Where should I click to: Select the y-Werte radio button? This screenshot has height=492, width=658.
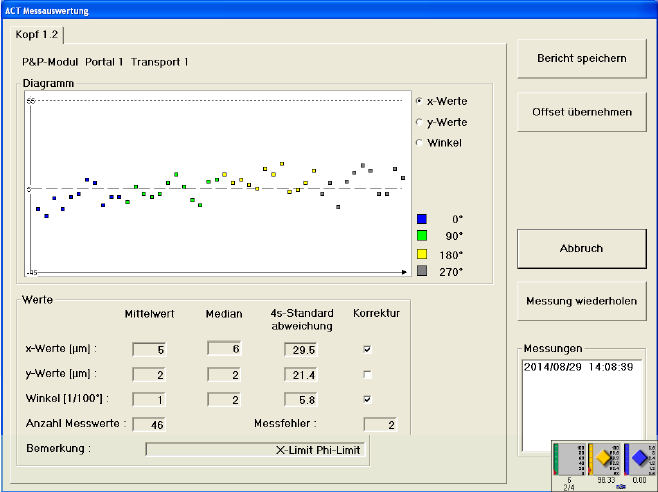point(420,122)
